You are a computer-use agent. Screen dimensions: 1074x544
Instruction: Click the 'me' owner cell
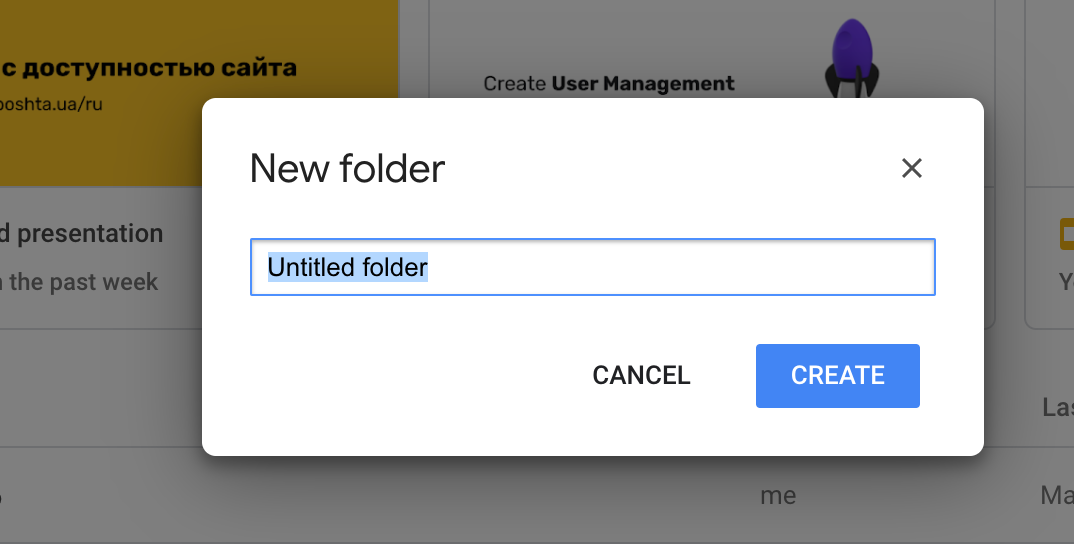tap(778, 494)
